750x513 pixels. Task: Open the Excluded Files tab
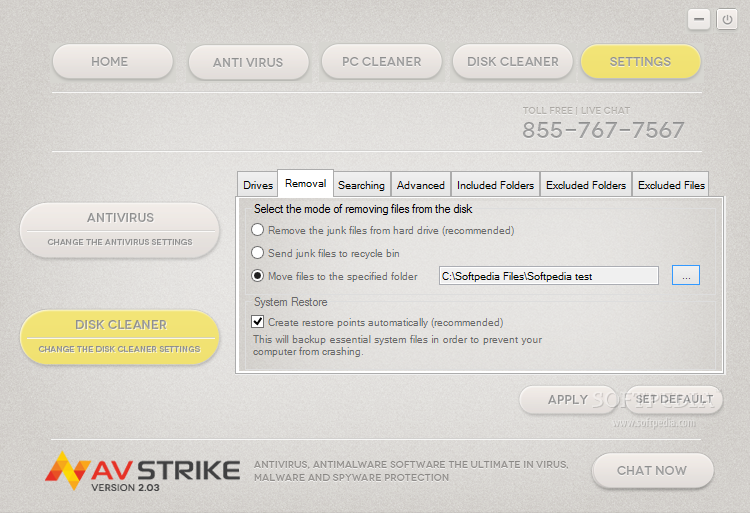(x=671, y=185)
